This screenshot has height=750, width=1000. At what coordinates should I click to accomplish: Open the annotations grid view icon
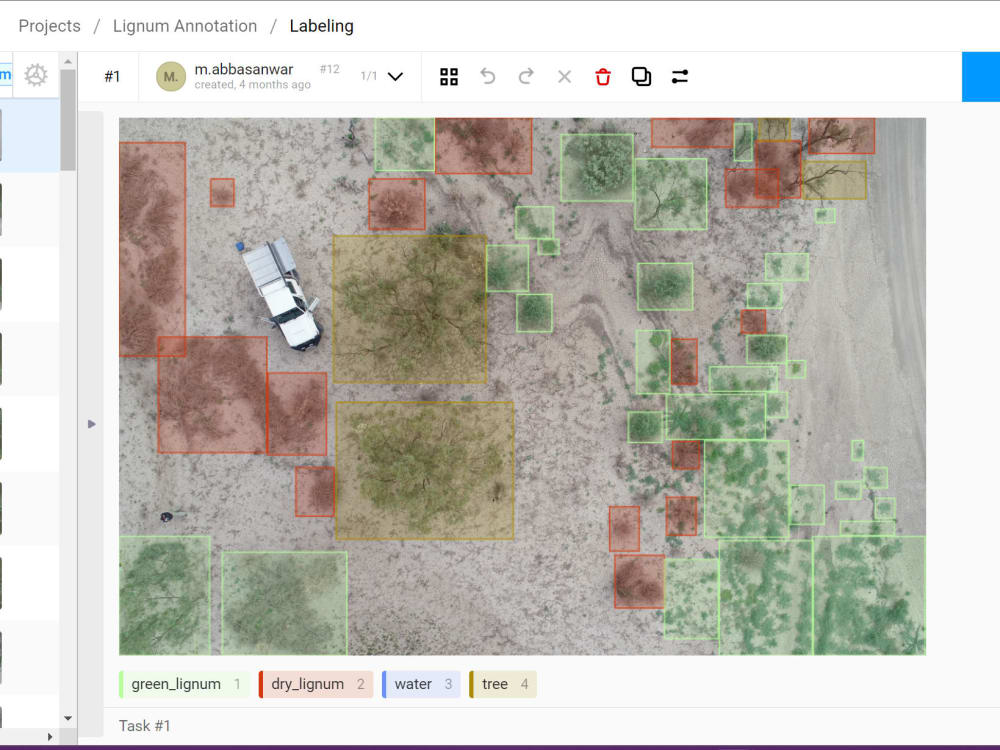[x=449, y=77]
